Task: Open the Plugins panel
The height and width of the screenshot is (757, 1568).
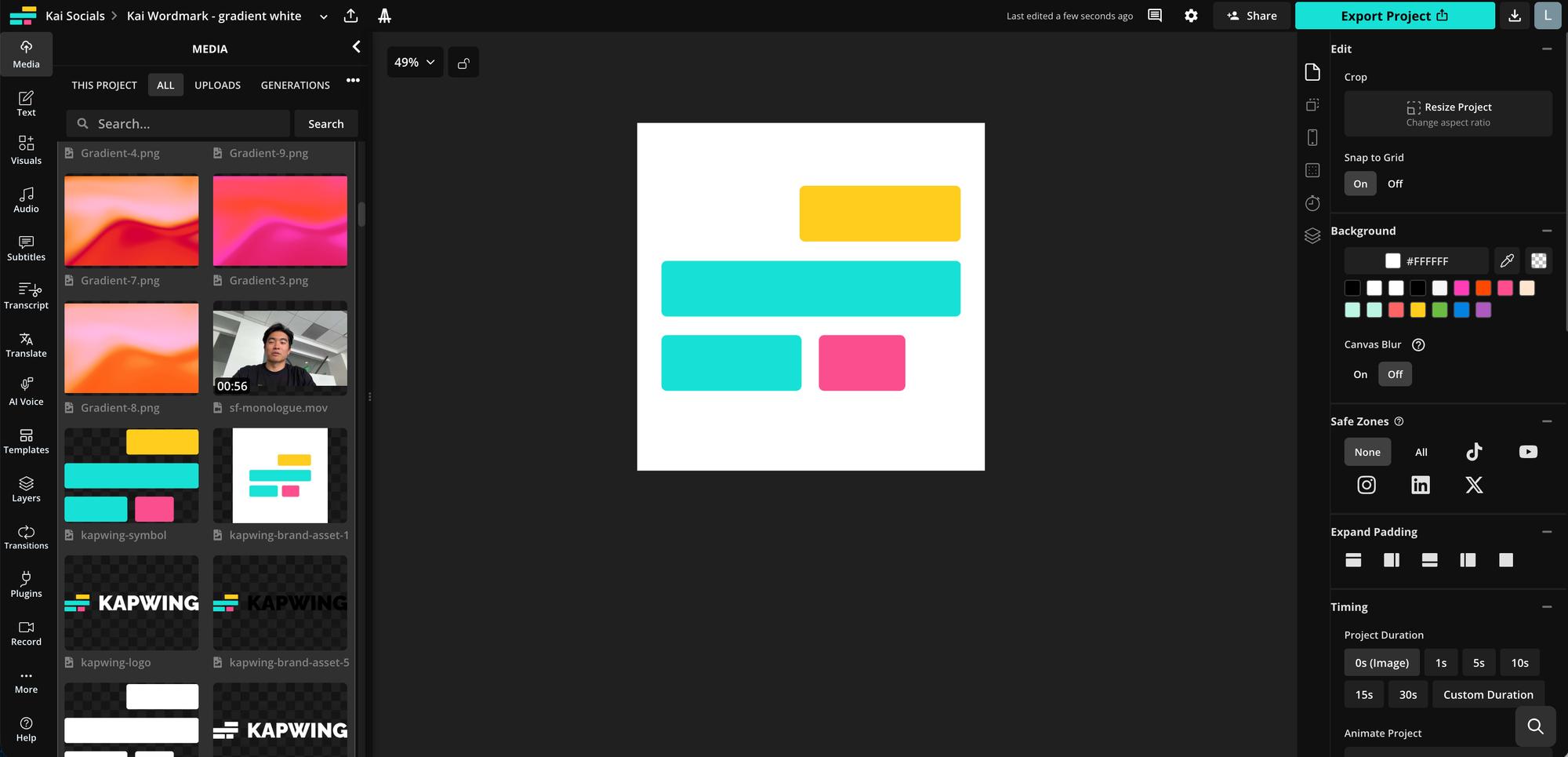Action: [x=26, y=584]
